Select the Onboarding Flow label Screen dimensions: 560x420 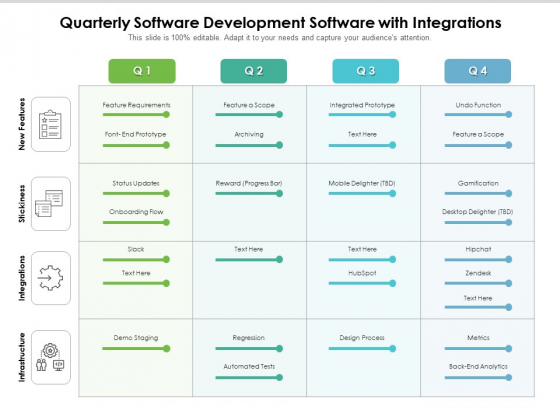pyautogui.click(x=136, y=212)
